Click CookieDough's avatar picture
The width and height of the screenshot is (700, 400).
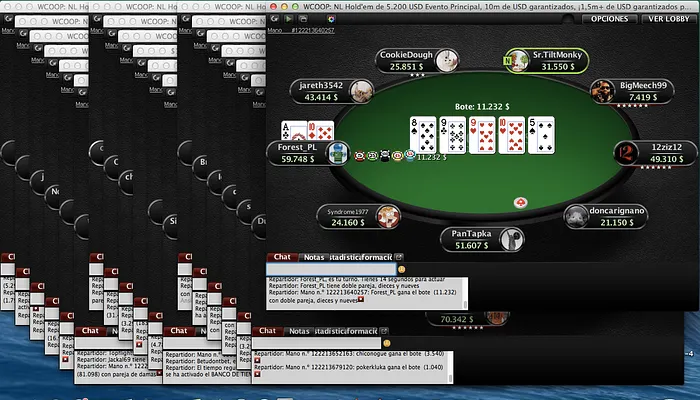pyautogui.click(x=447, y=60)
